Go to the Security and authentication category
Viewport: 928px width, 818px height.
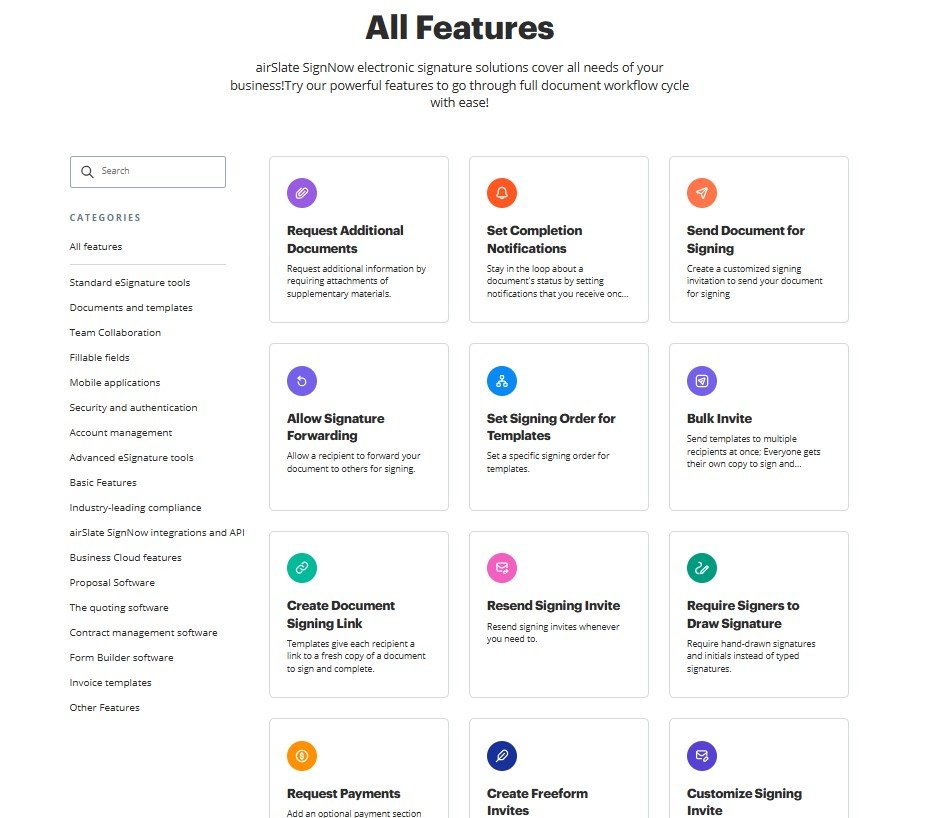tap(133, 408)
